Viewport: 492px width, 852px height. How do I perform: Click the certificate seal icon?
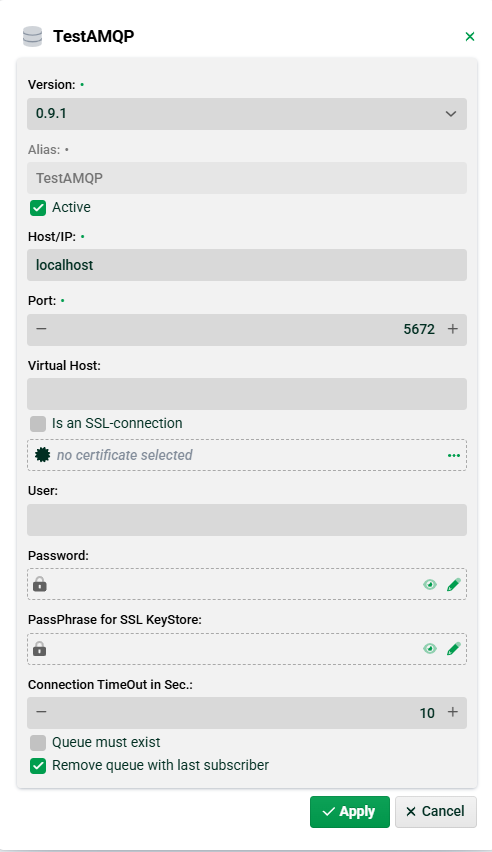click(42, 455)
